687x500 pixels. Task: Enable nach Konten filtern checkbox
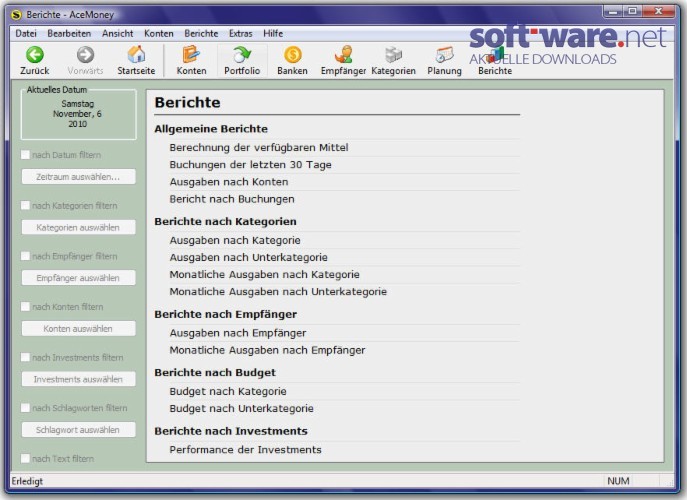pyautogui.click(x=25, y=306)
